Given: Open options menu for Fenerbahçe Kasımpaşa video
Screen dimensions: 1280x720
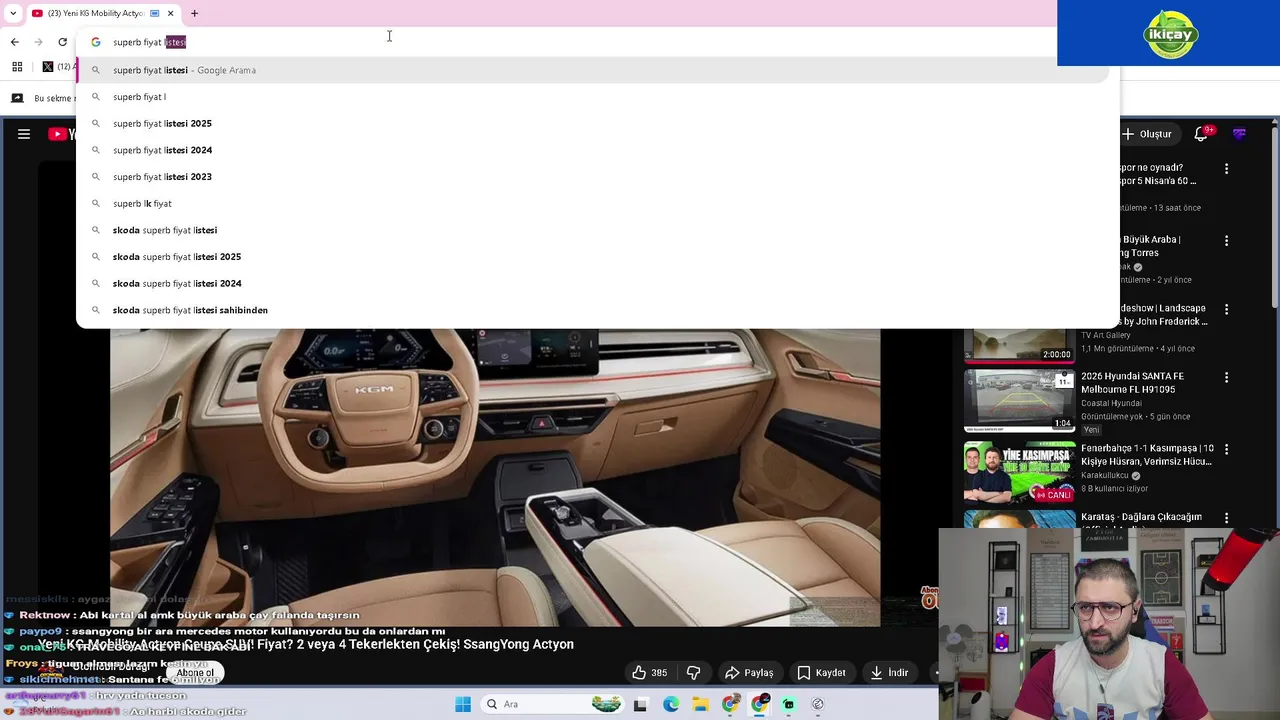Looking at the screenshot, I should pyautogui.click(x=1226, y=450).
